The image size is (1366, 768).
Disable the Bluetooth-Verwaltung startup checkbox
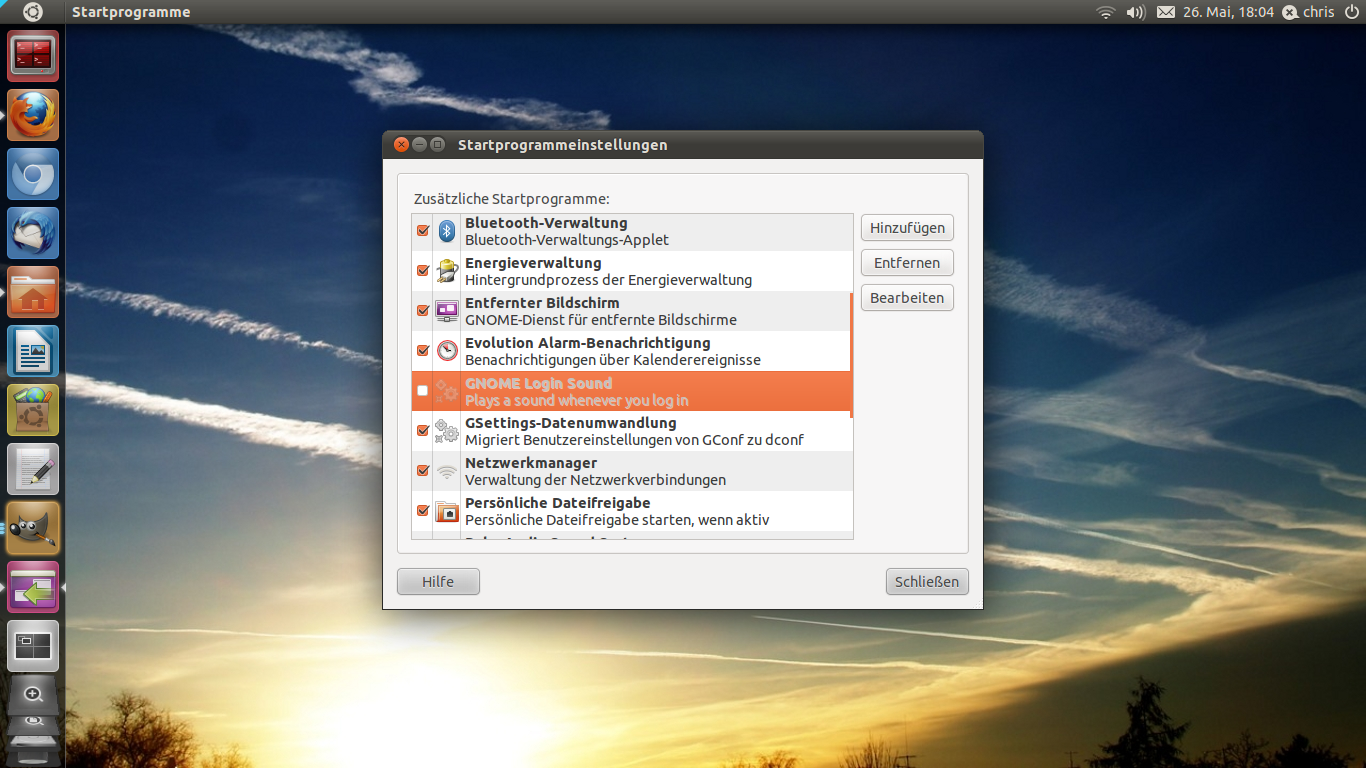pos(422,230)
